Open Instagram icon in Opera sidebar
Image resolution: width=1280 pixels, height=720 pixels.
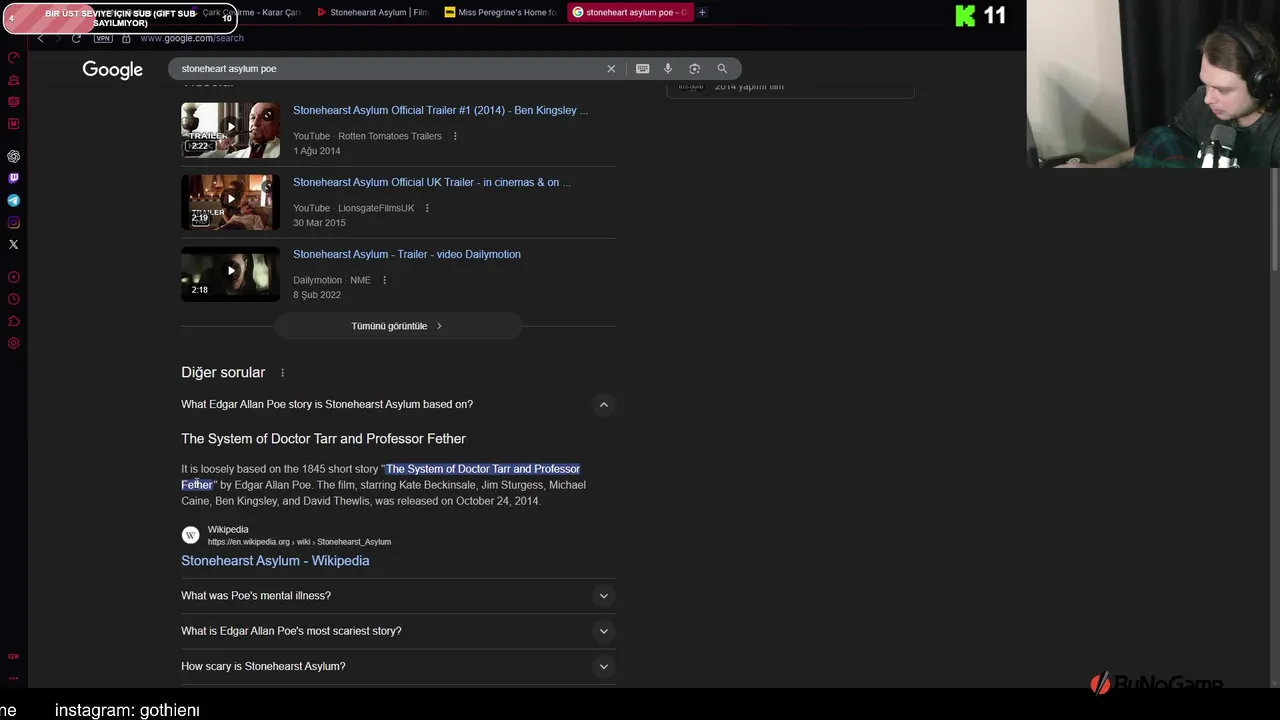pos(13,222)
